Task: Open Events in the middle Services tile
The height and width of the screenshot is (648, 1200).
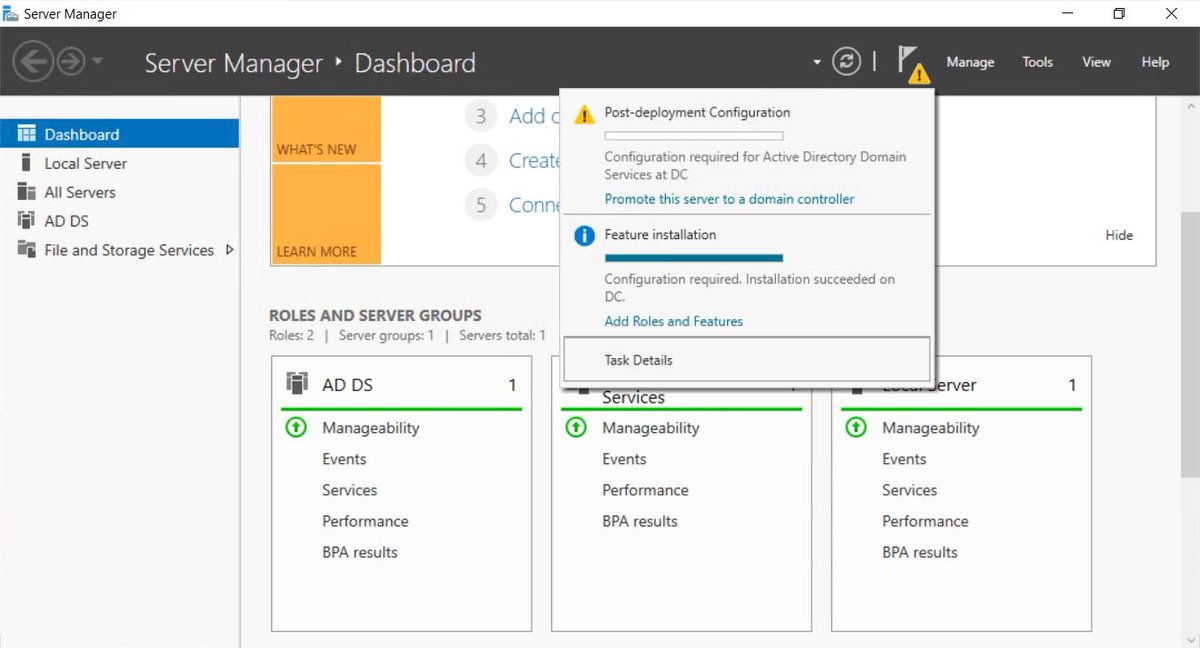Action: 624,459
